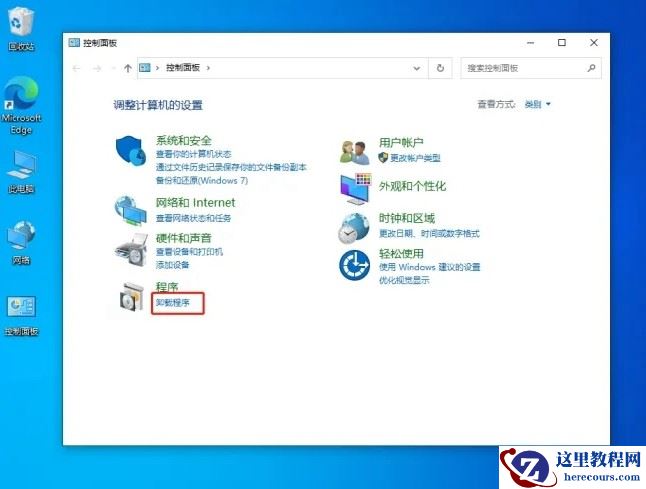
Task: Open 轻松使用 category heading
Action: tap(401, 253)
